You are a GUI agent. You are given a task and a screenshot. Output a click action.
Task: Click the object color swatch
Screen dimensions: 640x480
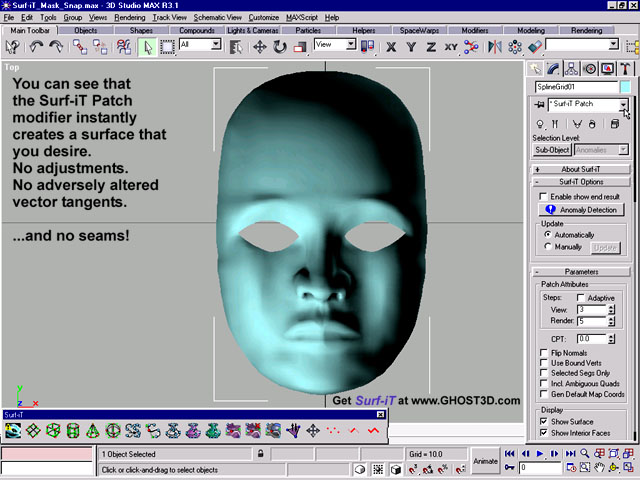click(x=625, y=87)
